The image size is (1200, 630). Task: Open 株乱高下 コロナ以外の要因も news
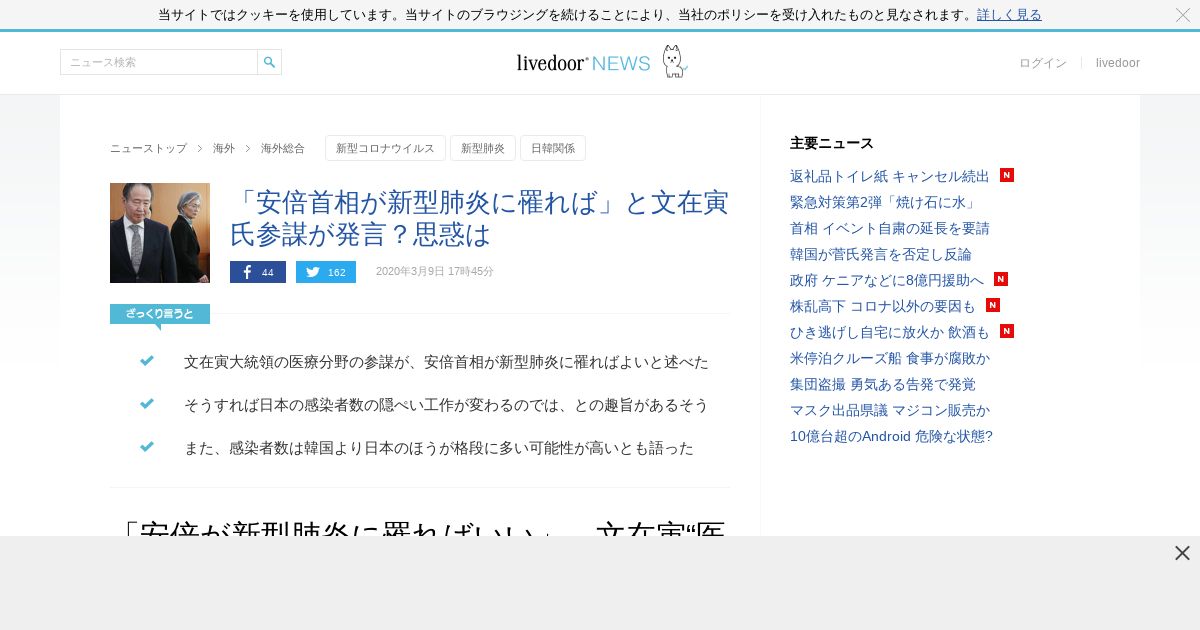[882, 306]
